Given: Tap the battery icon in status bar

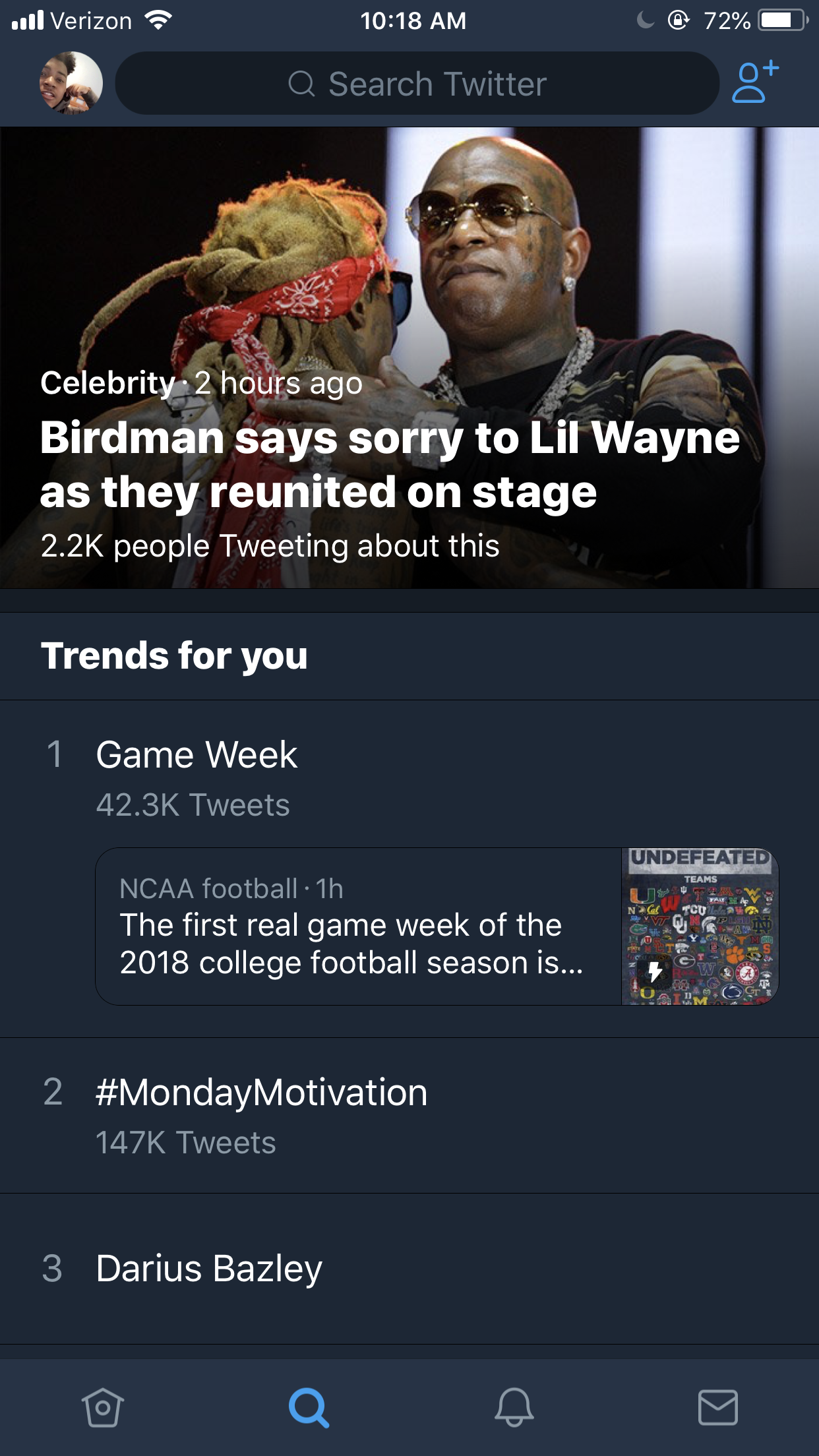Looking at the screenshot, I should pyautogui.click(x=782, y=20).
